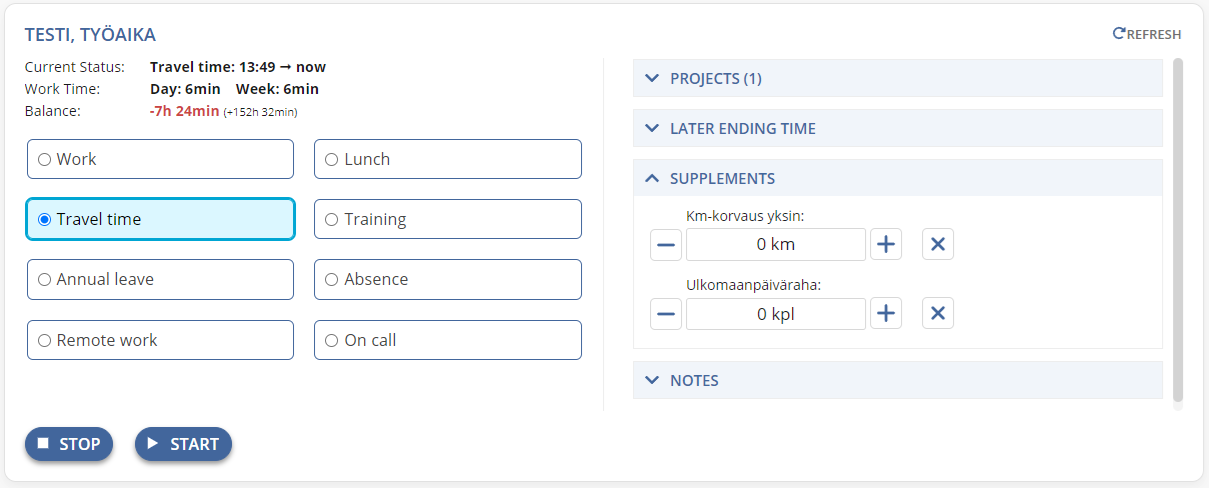Choose the On call option
Screen dimensions: 1209x488
coord(448,340)
